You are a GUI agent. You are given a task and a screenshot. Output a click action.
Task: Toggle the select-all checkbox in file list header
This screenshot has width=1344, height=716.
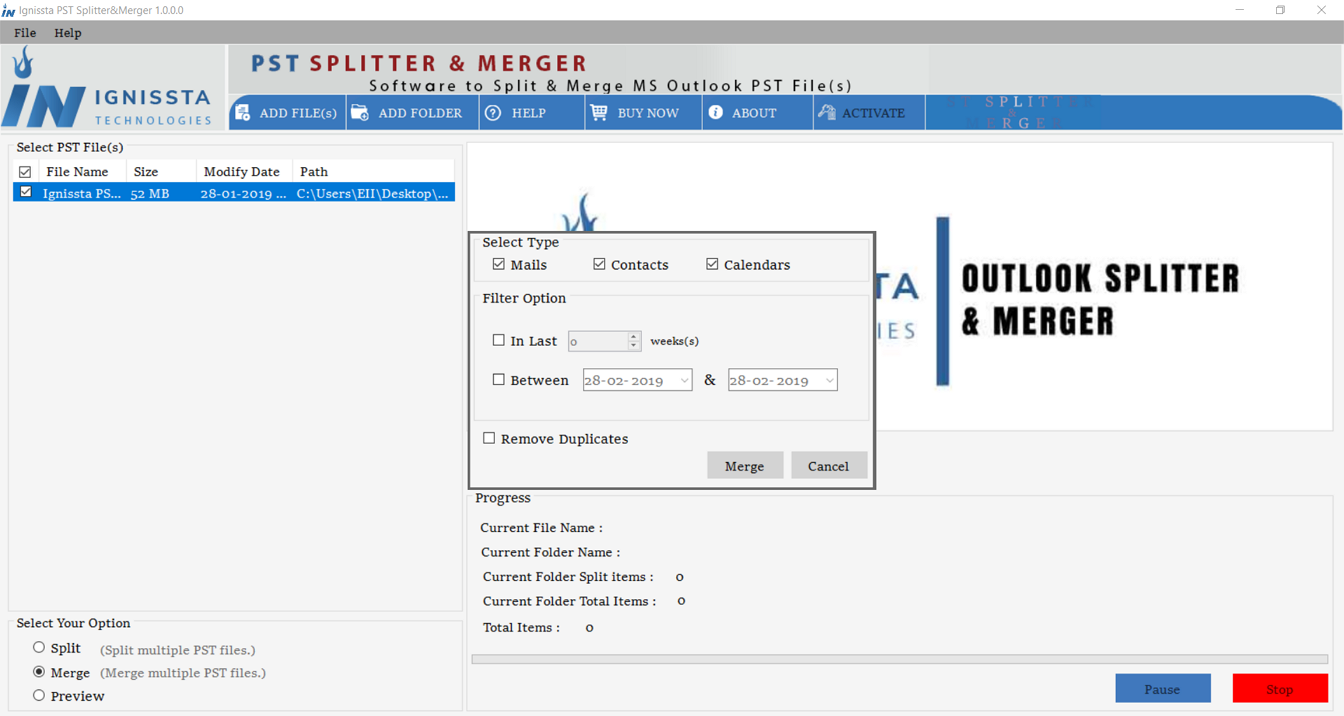(x=25, y=172)
